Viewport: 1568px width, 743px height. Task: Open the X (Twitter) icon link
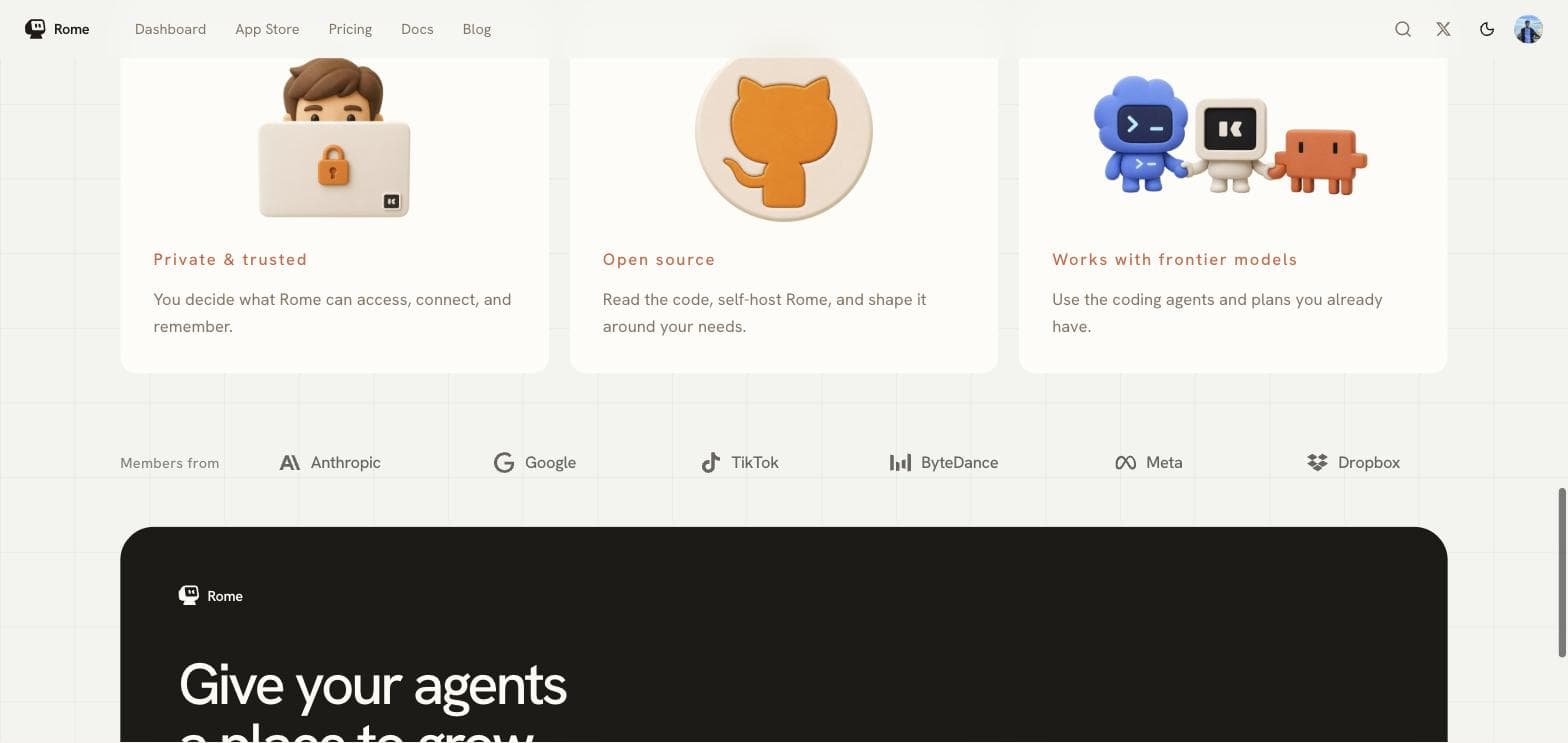tap(1443, 29)
